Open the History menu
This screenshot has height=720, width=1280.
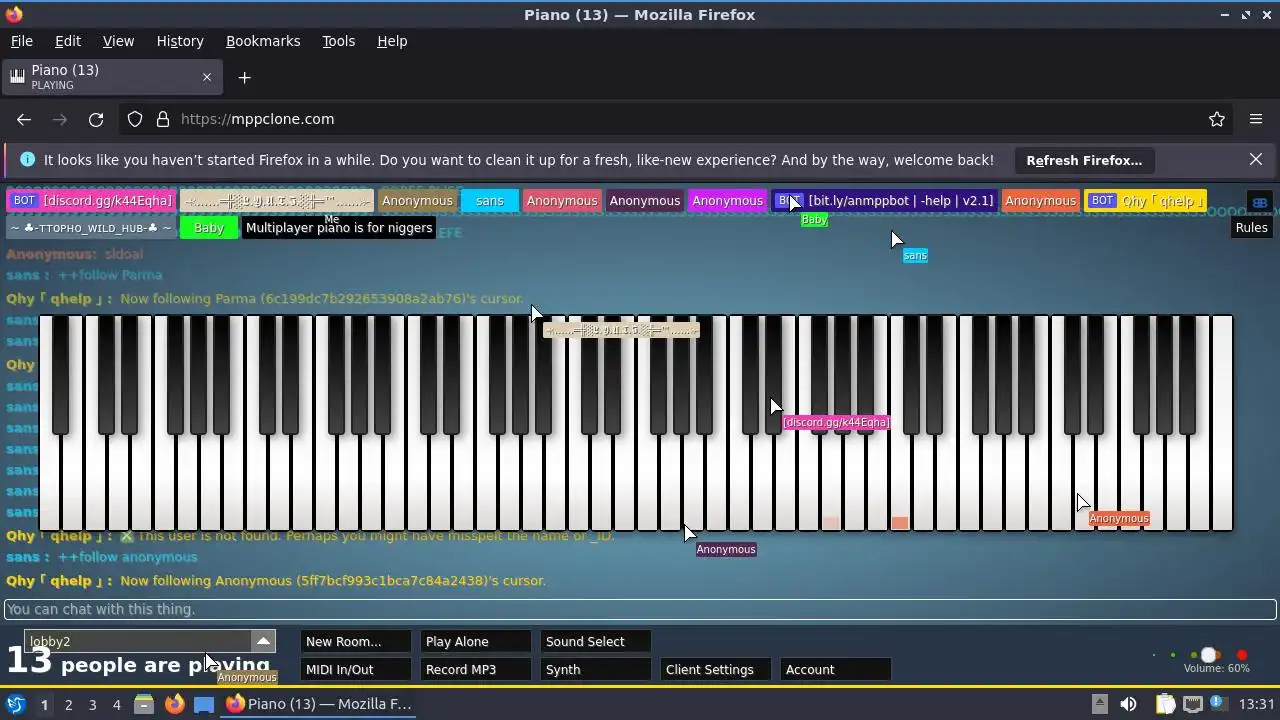tap(180, 41)
